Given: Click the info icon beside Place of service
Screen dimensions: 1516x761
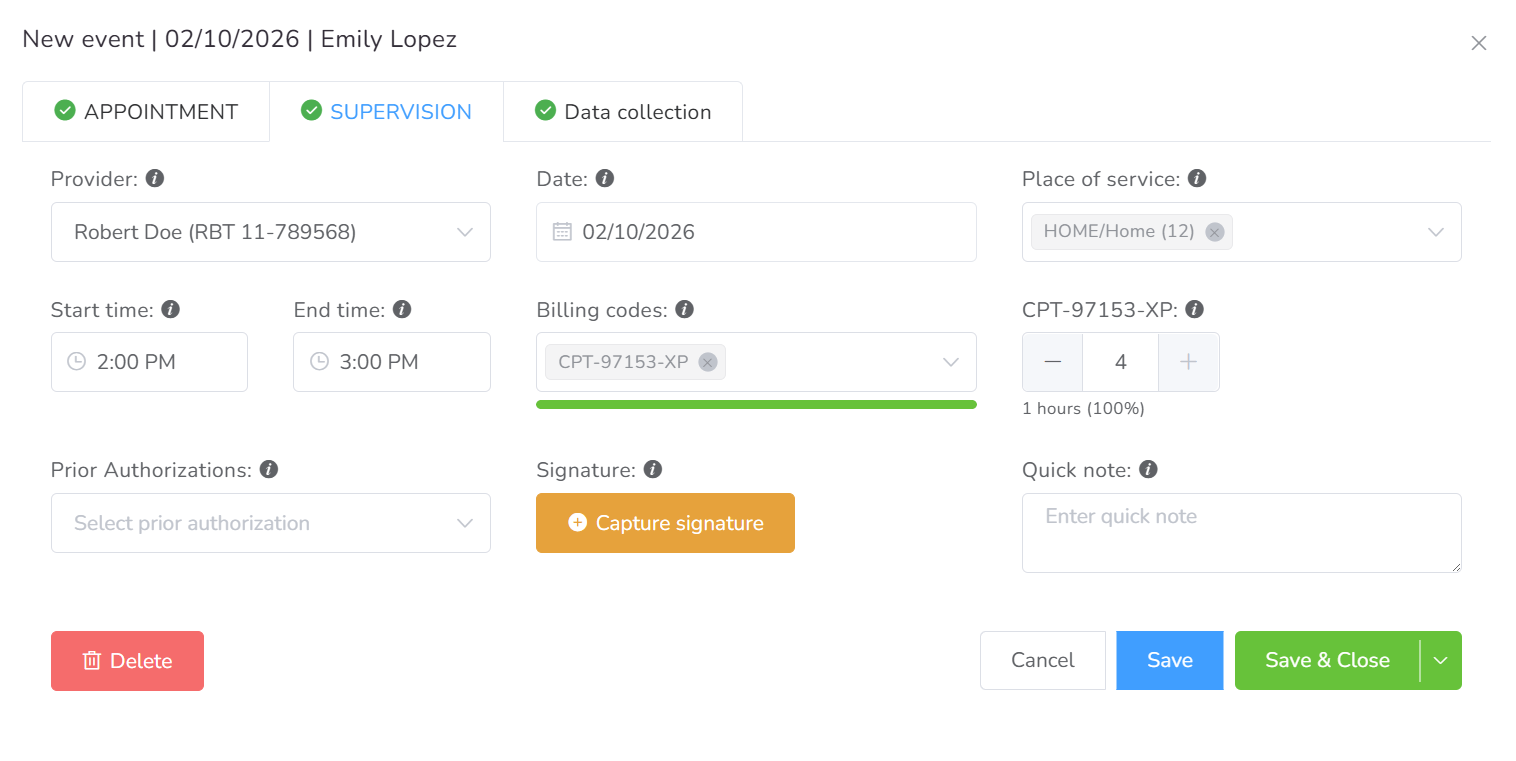Looking at the screenshot, I should coord(1196,179).
